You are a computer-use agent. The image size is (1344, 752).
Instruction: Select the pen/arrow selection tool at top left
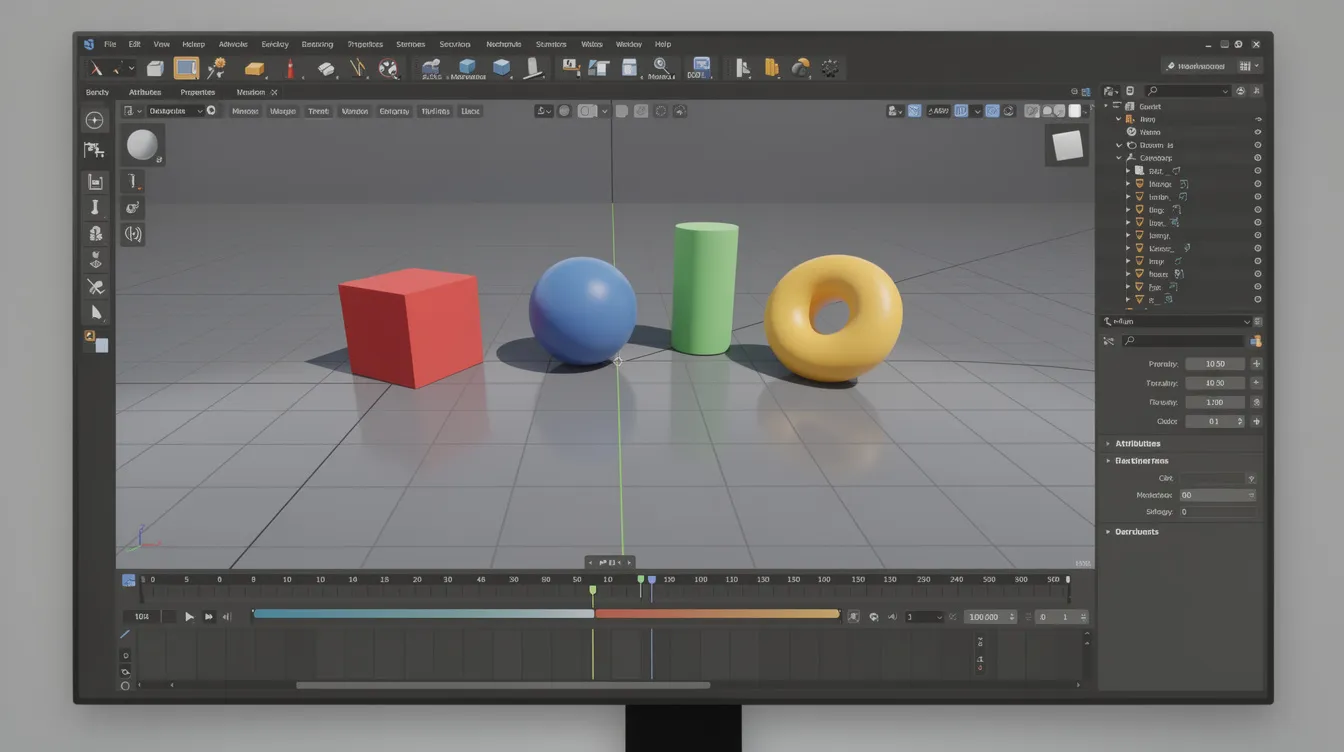(97, 67)
